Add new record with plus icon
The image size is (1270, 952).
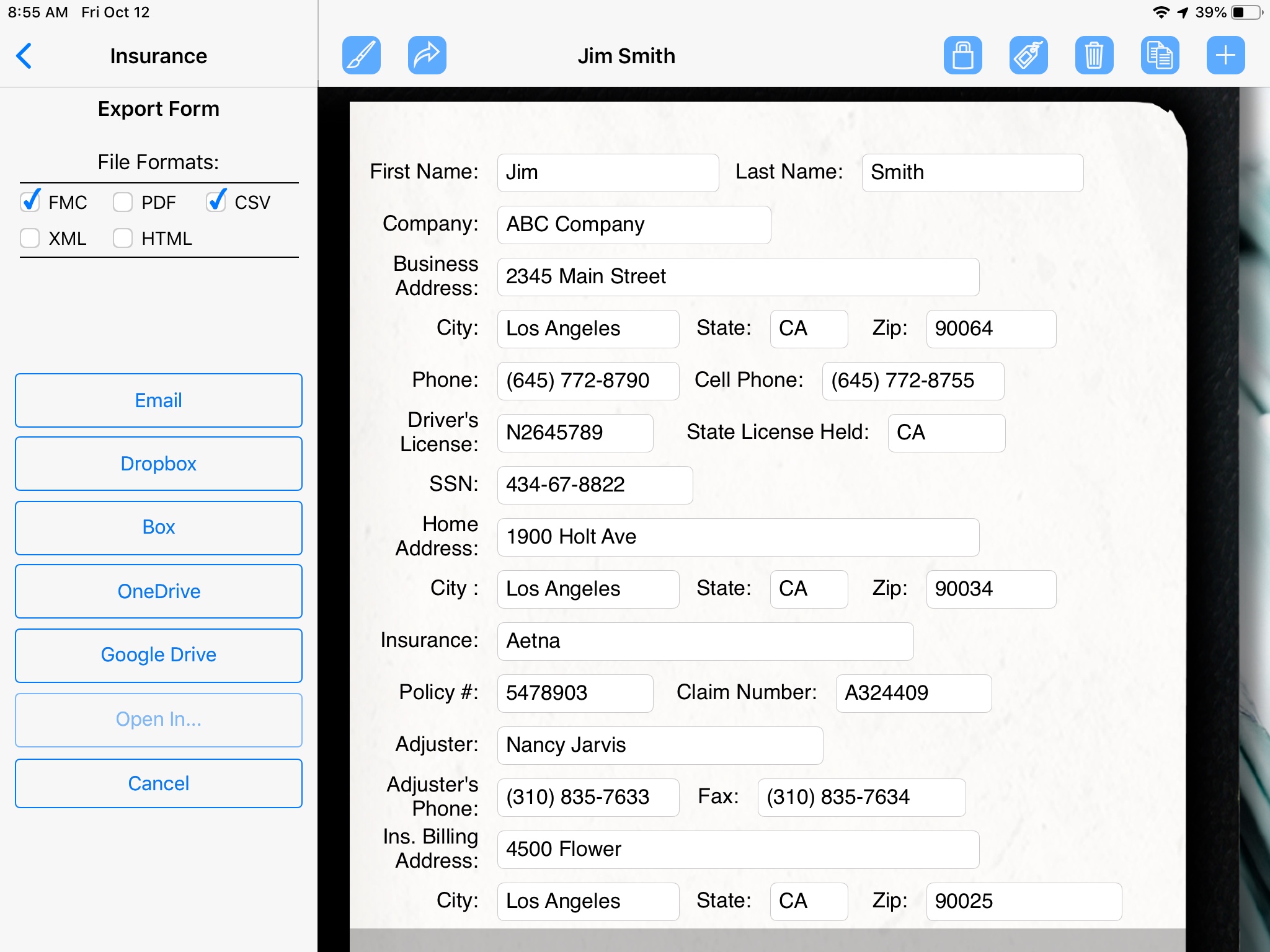(1225, 56)
